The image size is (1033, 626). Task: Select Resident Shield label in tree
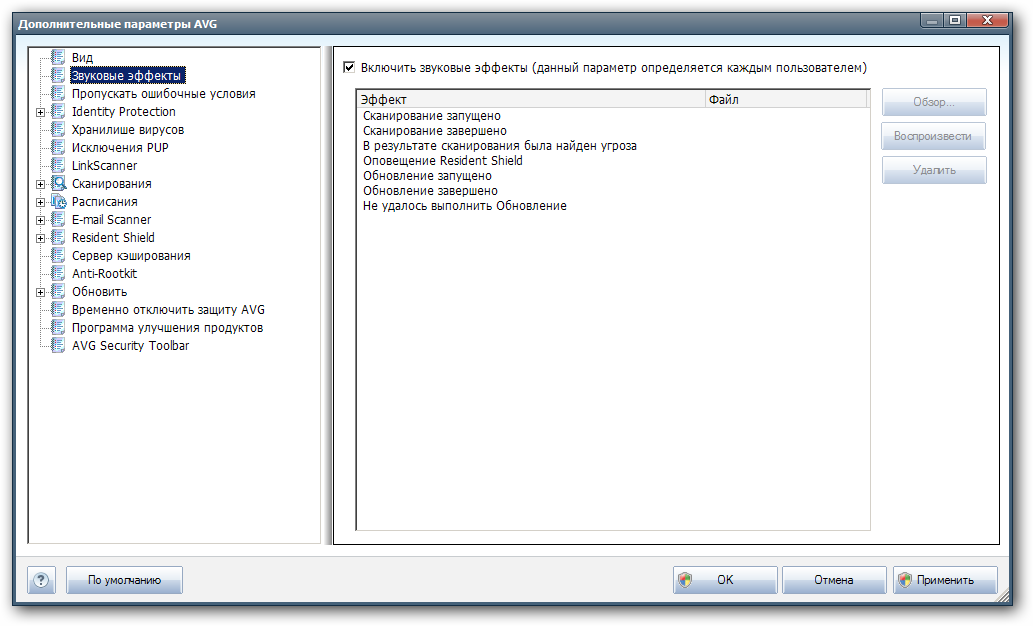point(113,237)
